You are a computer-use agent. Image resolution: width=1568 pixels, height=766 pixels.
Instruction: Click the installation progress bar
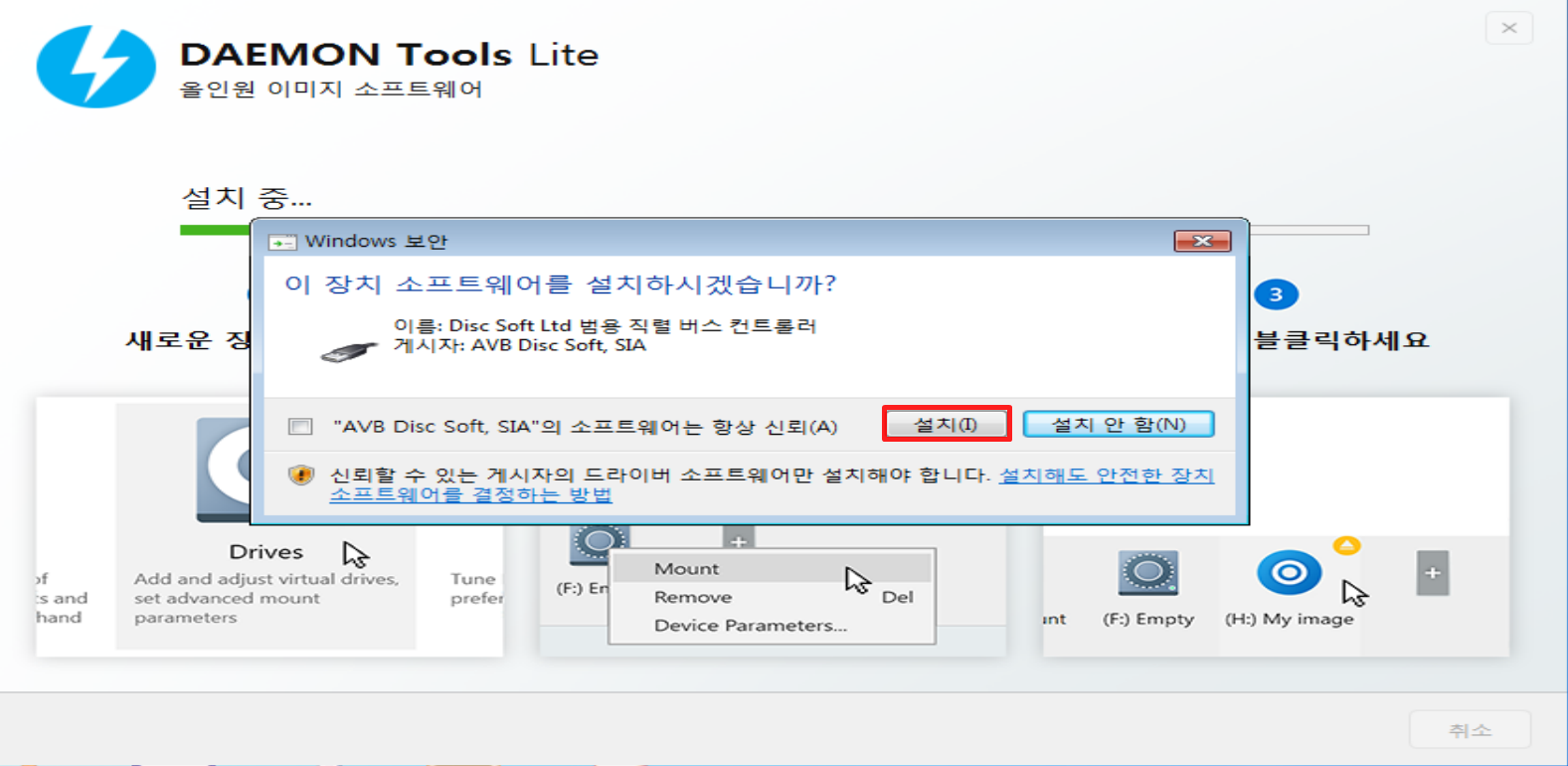pos(774,230)
